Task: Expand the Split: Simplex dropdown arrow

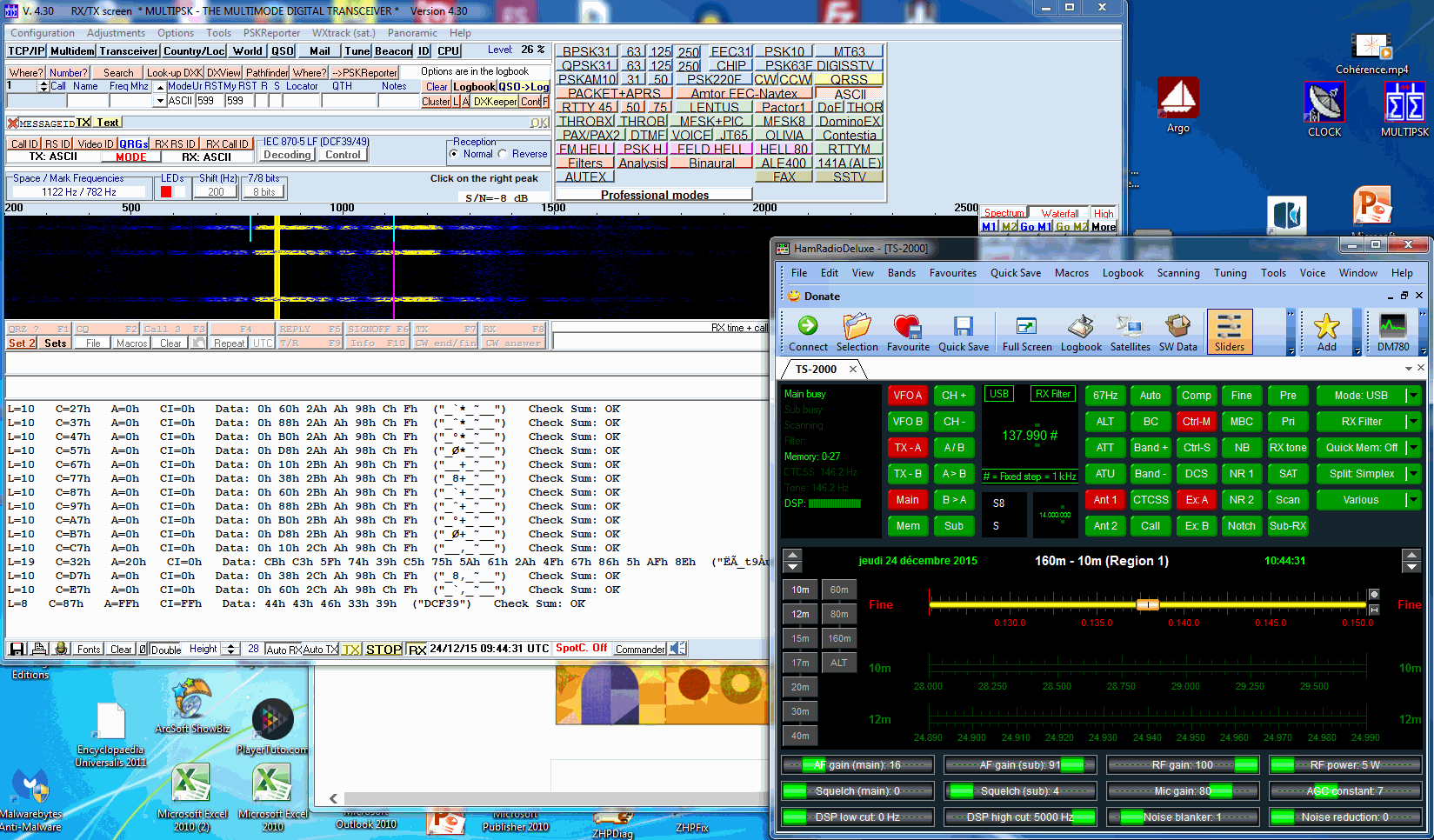Action: pos(1413,474)
